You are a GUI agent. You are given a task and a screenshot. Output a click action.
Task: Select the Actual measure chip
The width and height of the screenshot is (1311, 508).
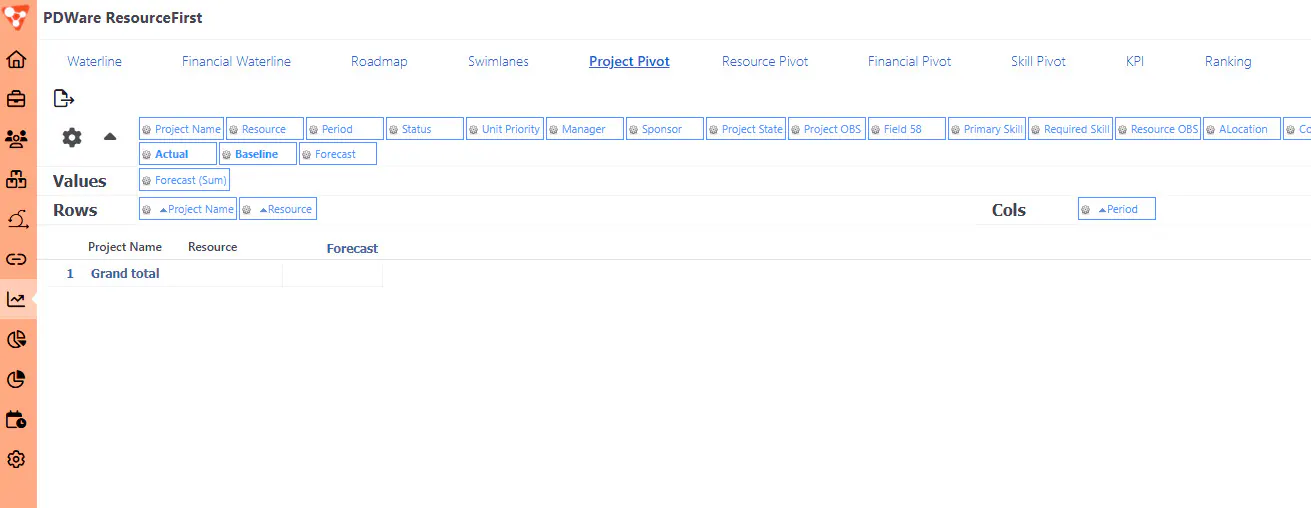[x=178, y=154]
